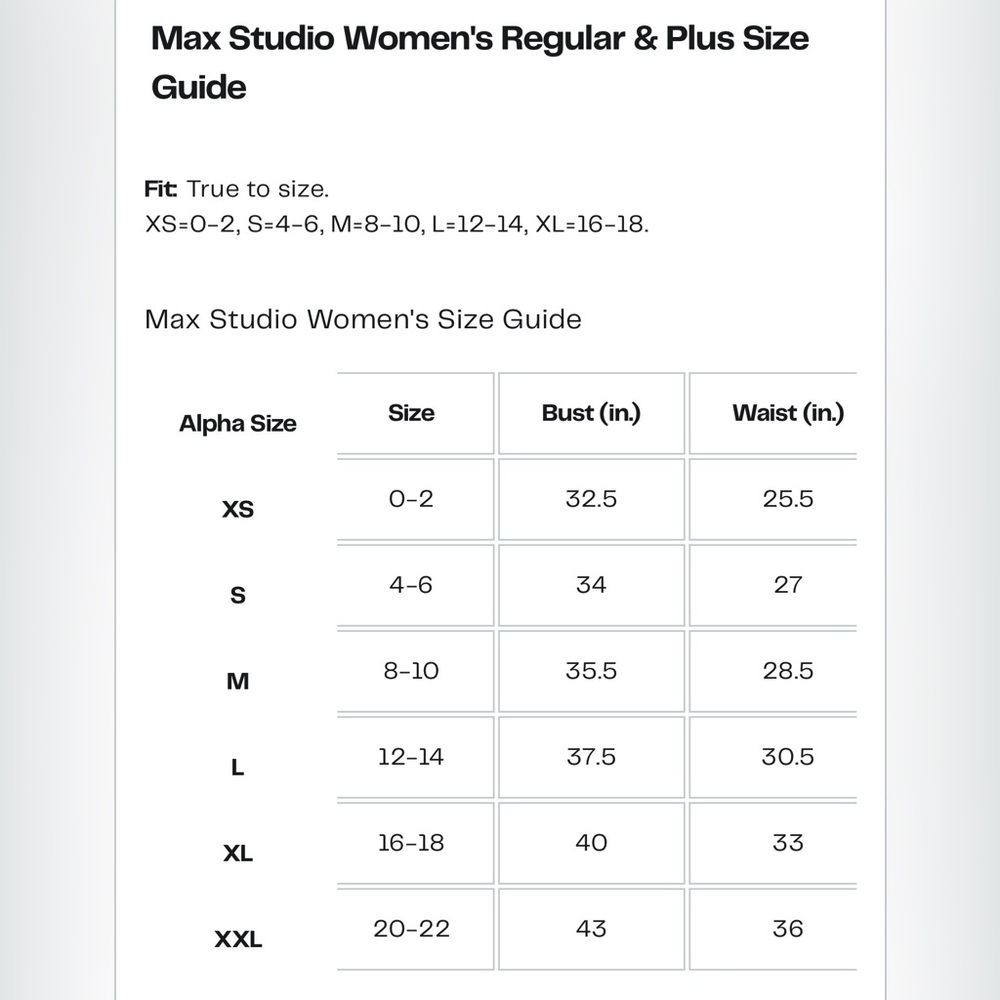Click the 32.5 bust measurement cell
1000x1000 pixels.
[x=591, y=499]
